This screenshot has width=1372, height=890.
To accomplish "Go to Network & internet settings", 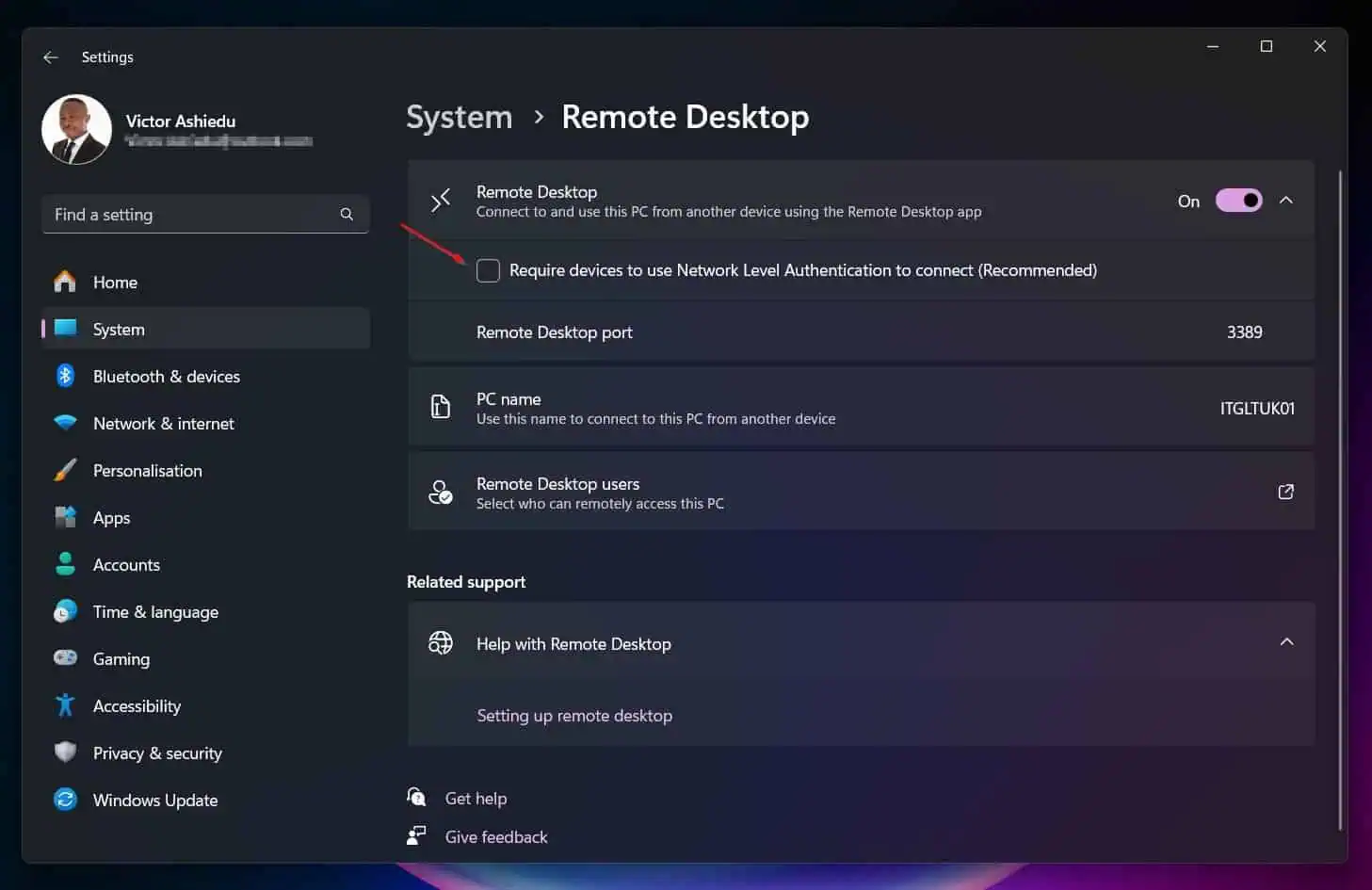I will coord(205,424).
